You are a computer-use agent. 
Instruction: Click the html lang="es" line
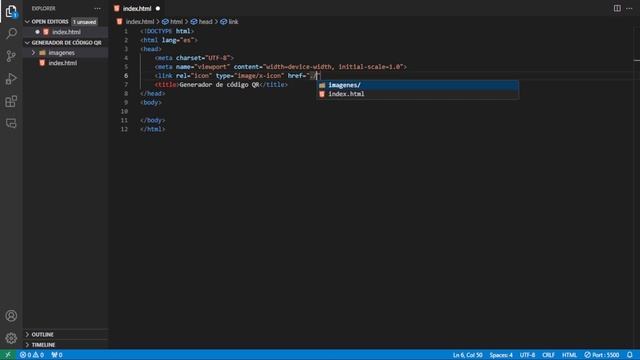pyautogui.click(x=169, y=40)
